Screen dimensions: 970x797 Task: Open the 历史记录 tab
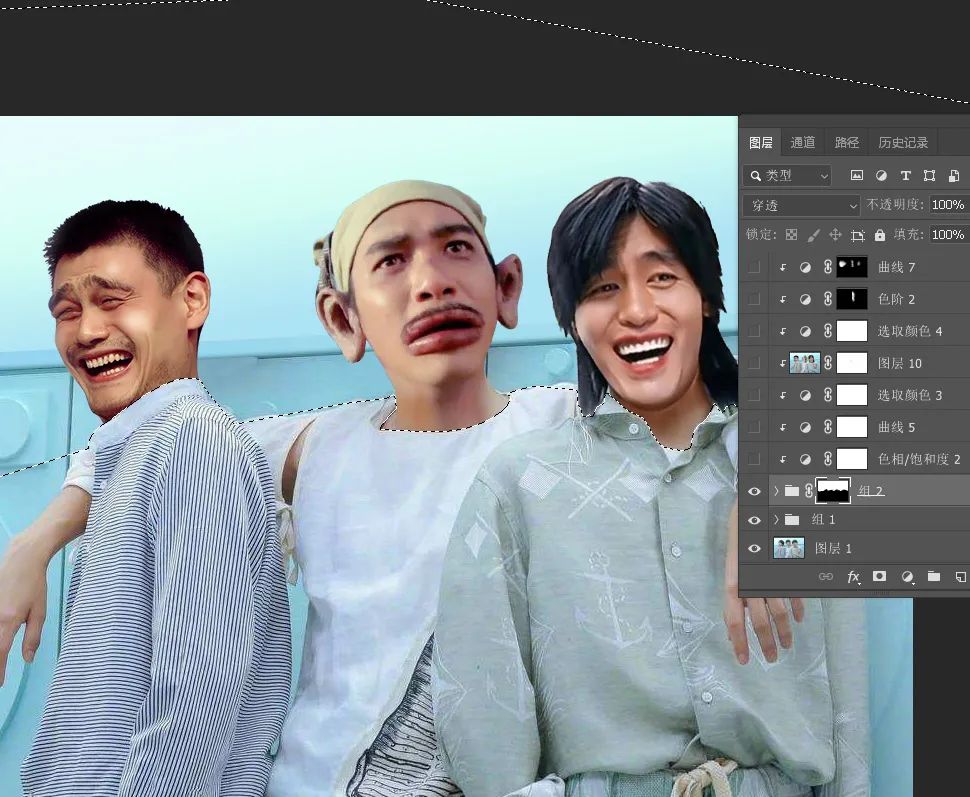(903, 143)
